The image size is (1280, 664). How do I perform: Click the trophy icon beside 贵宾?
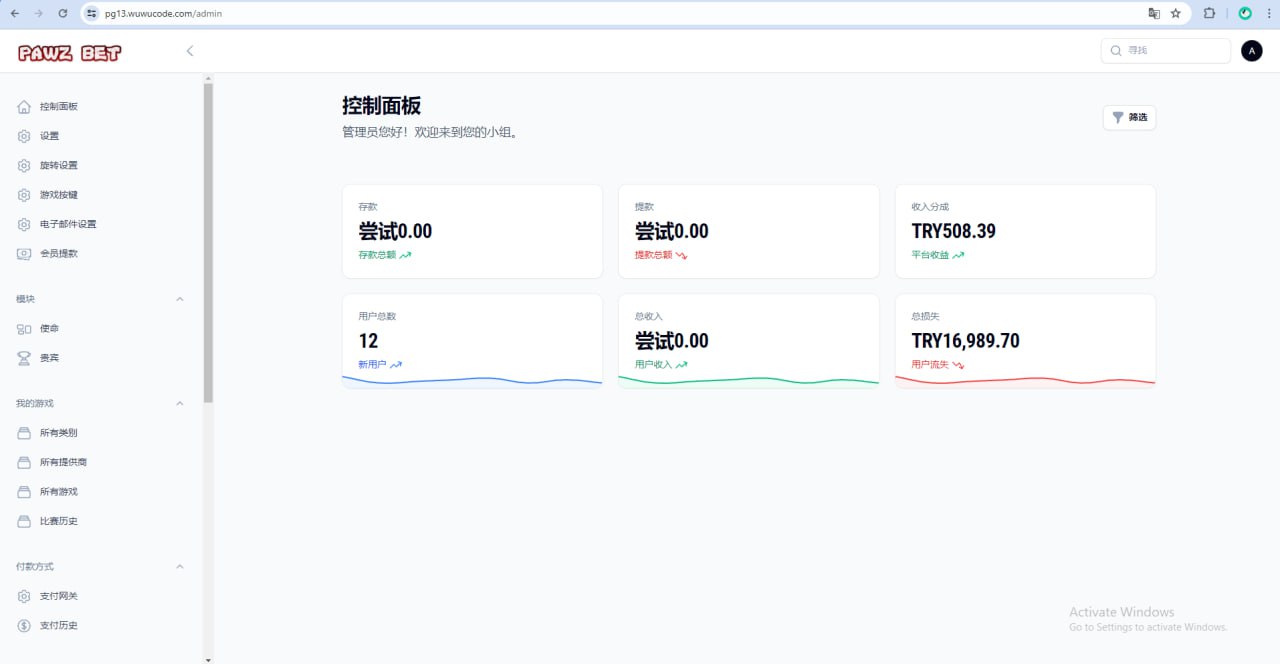tap(24, 358)
